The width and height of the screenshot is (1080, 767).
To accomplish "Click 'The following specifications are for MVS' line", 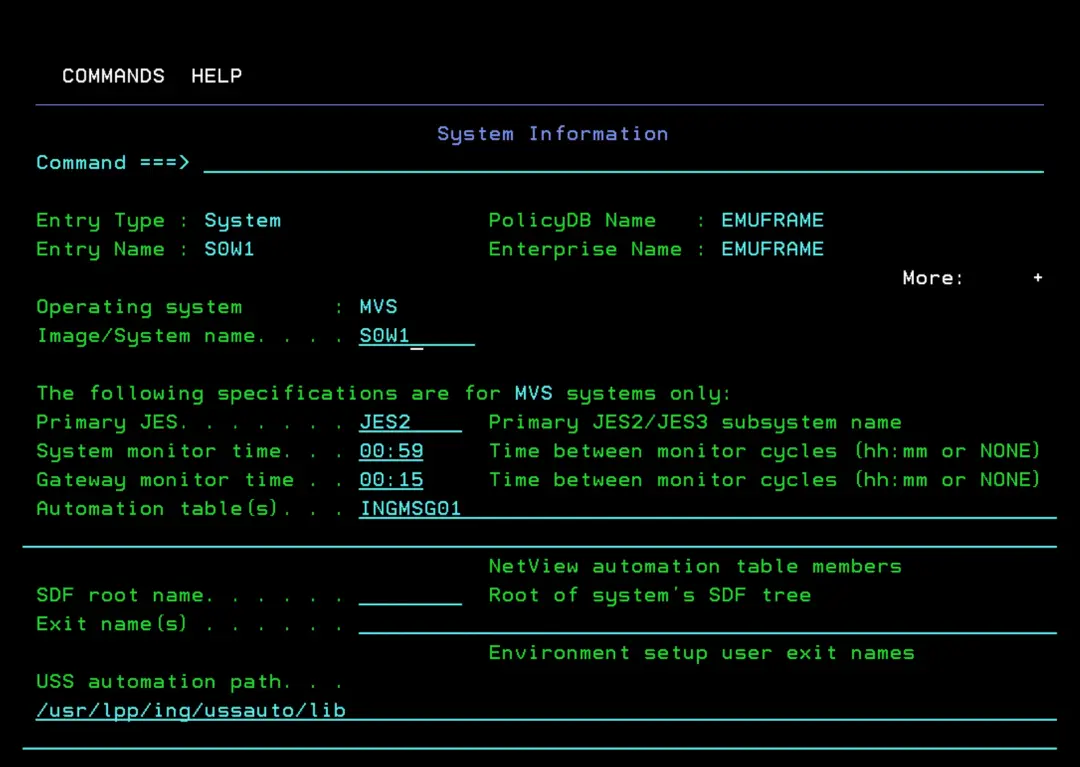I will pos(383,394).
